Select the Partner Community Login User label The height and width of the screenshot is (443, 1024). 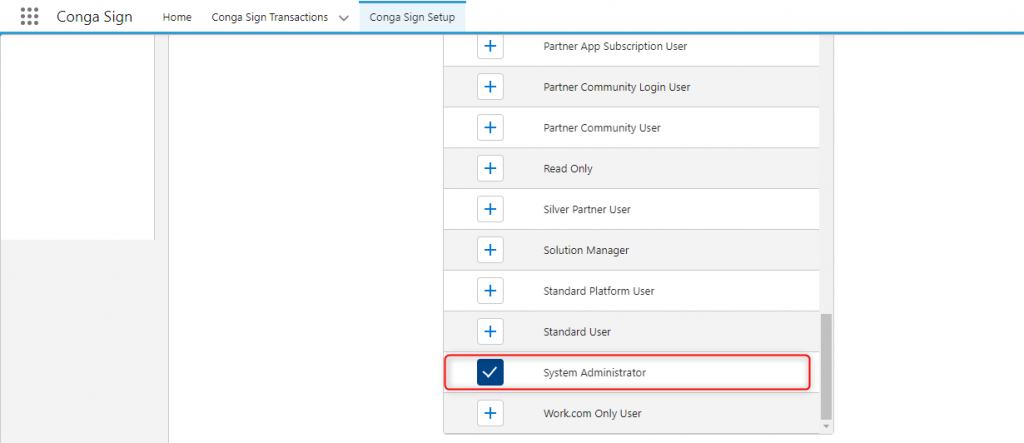[x=616, y=87]
